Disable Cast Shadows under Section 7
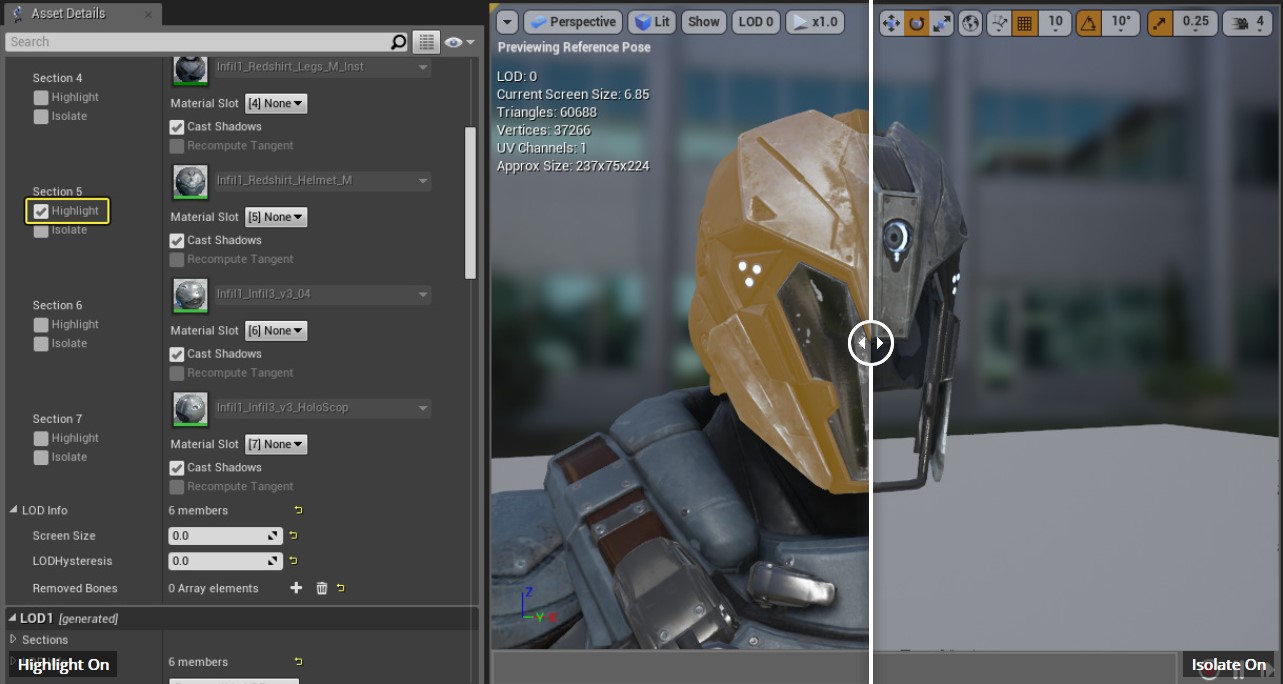The image size is (1283, 684). click(177, 468)
